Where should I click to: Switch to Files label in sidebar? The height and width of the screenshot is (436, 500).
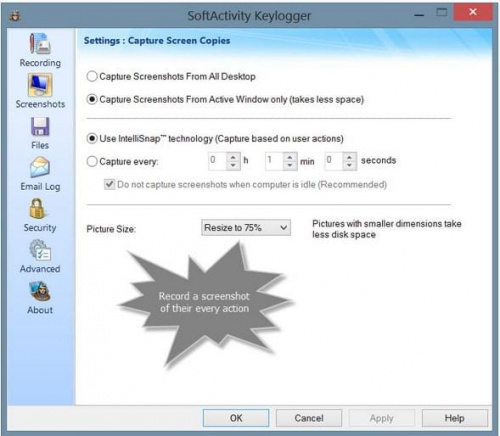coord(40,145)
